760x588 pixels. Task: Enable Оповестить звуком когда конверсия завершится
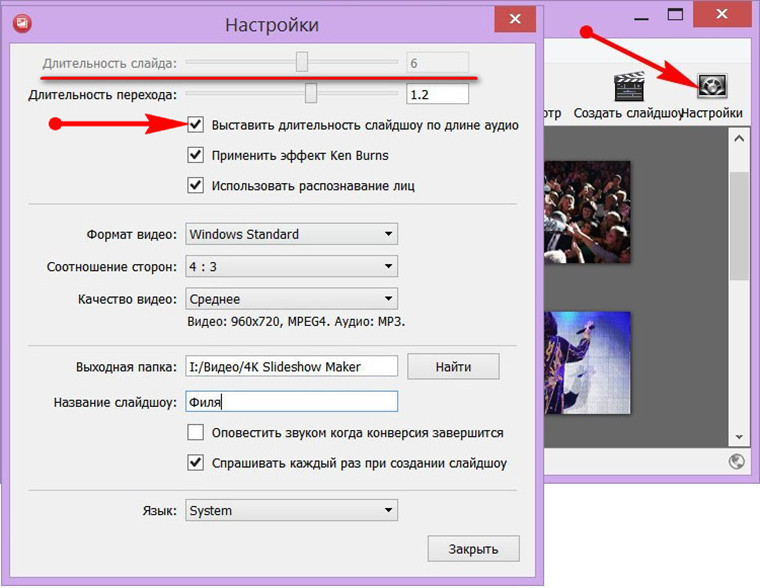[195, 432]
